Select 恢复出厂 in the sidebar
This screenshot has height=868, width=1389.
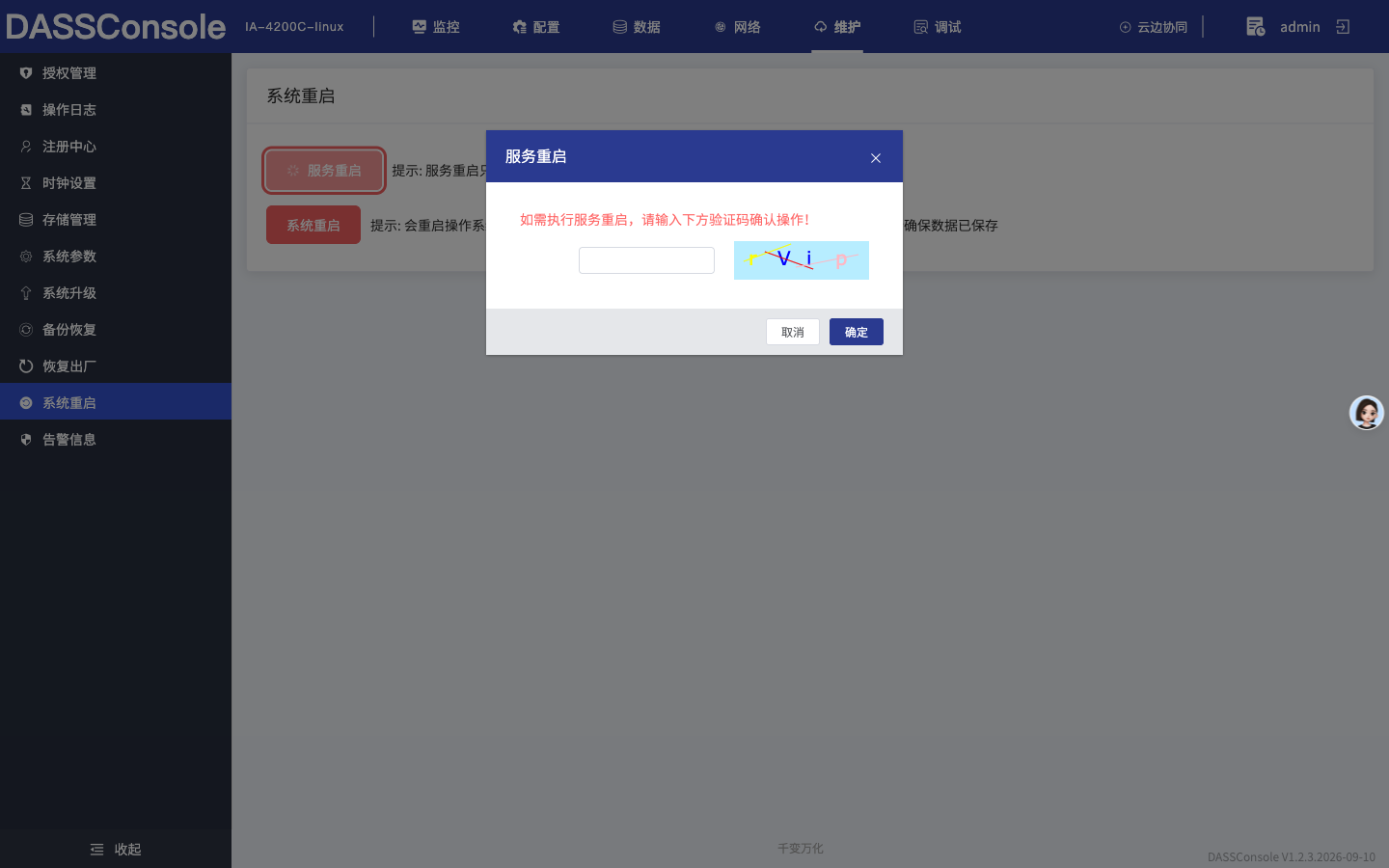point(116,366)
